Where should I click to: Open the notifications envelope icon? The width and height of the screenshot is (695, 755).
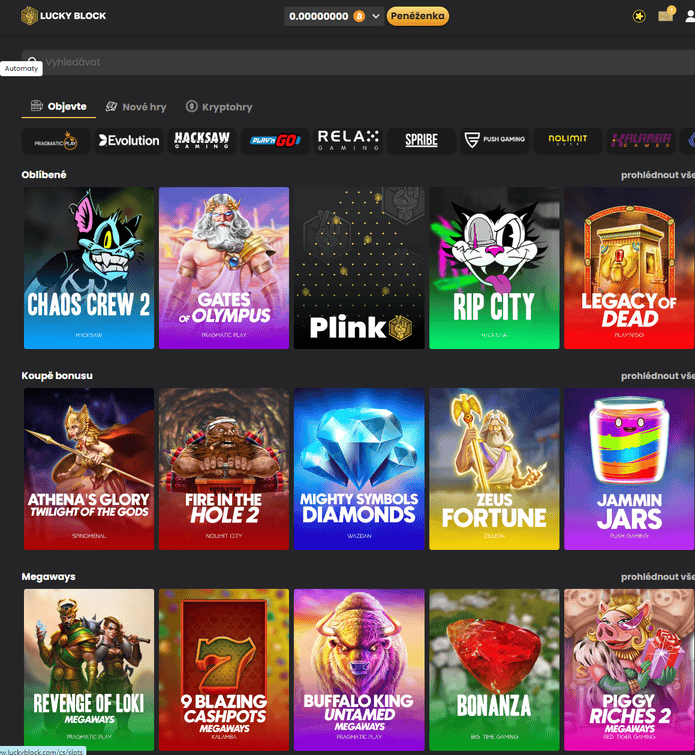[666, 15]
